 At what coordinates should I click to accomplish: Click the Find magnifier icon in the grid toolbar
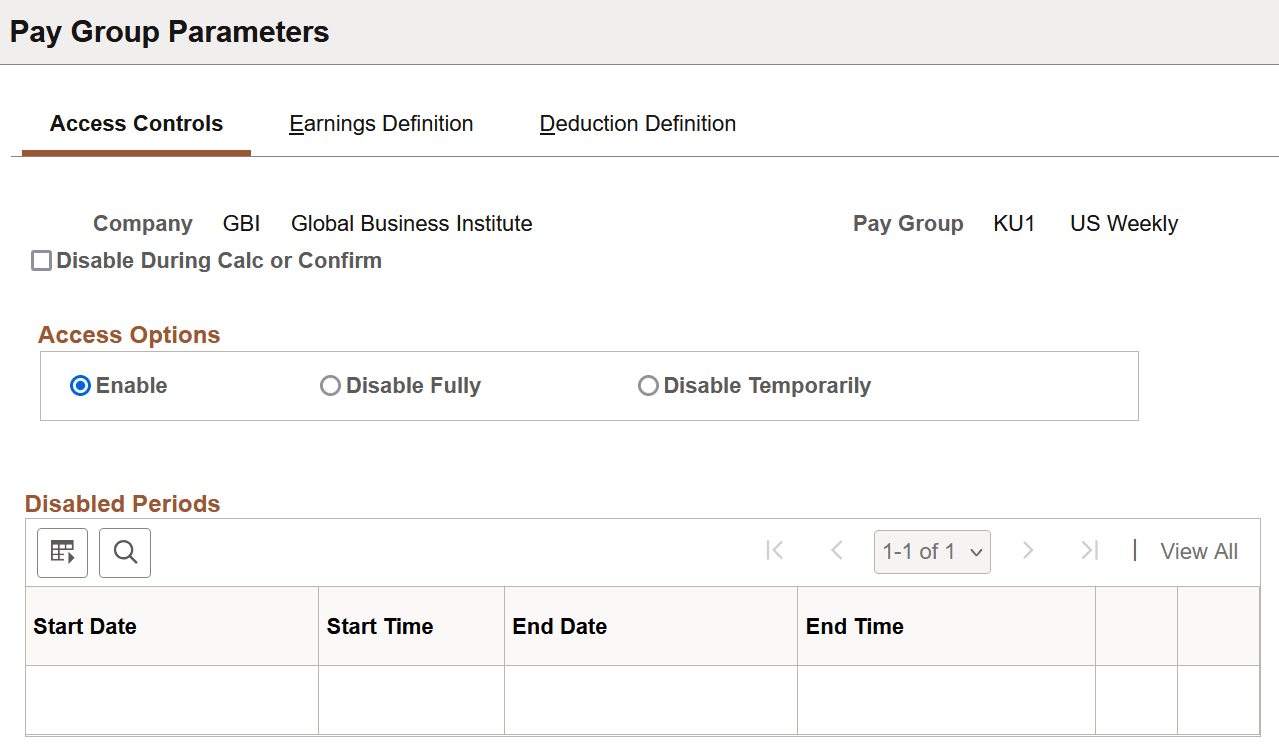[124, 552]
